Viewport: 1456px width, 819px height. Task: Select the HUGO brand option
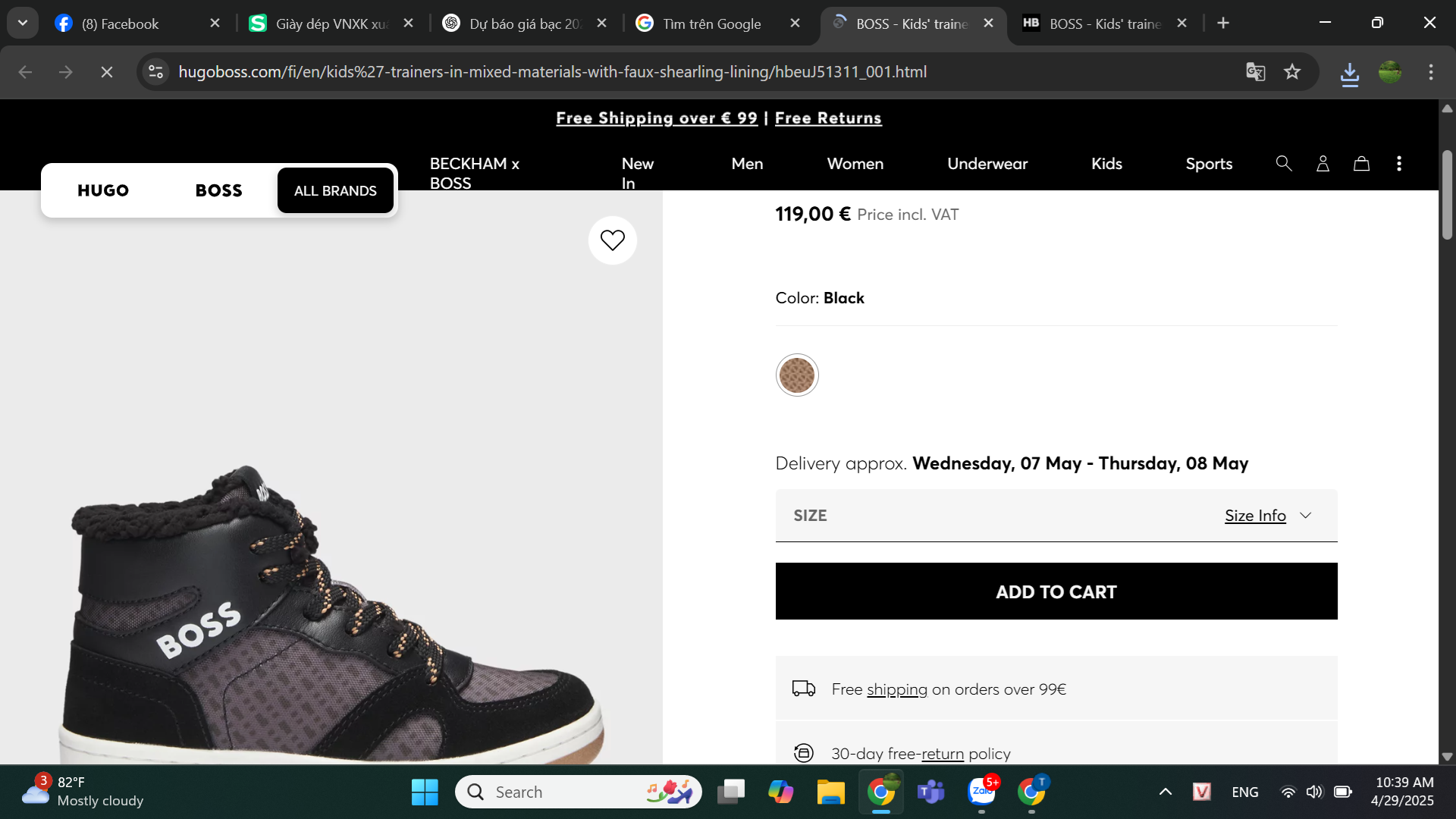click(103, 190)
